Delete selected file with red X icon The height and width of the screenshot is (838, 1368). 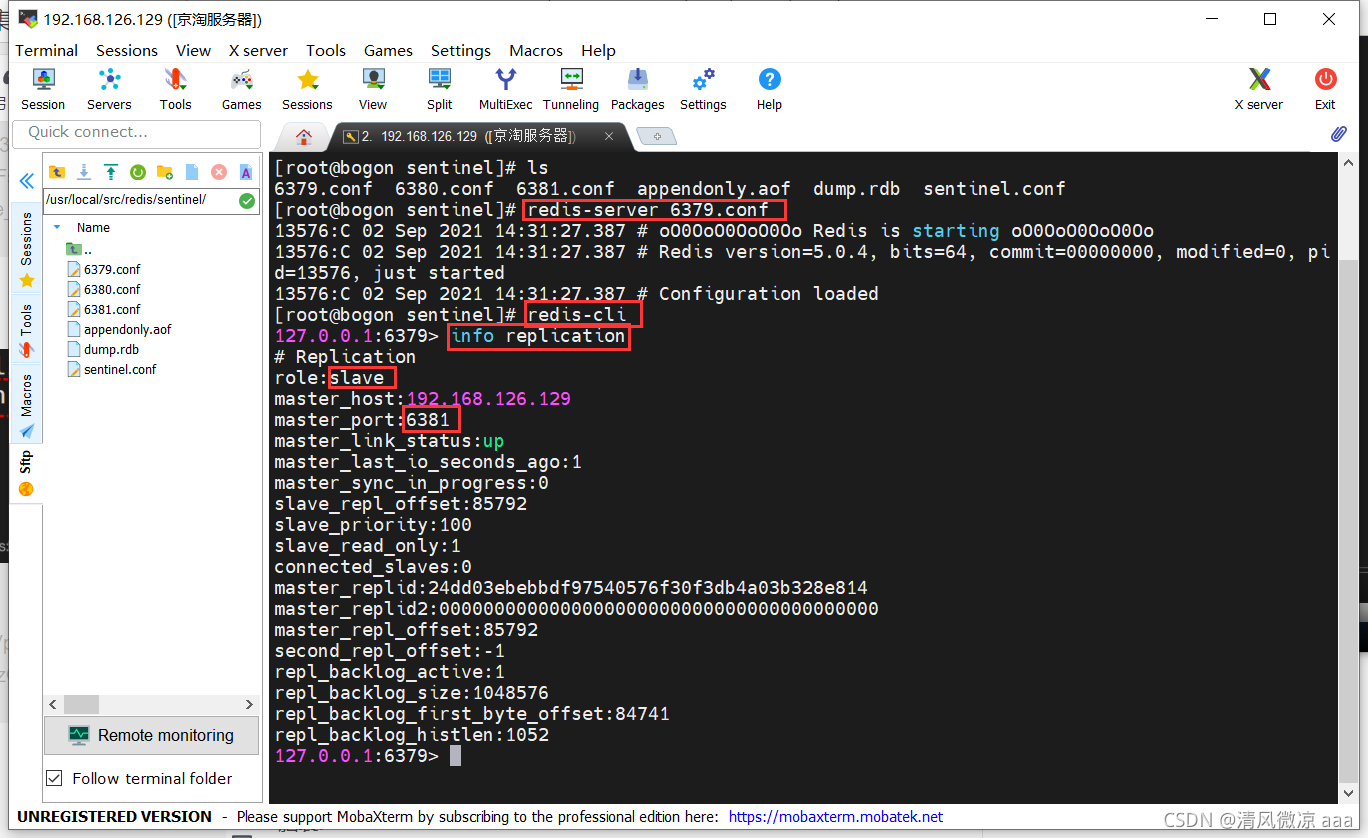(x=219, y=172)
